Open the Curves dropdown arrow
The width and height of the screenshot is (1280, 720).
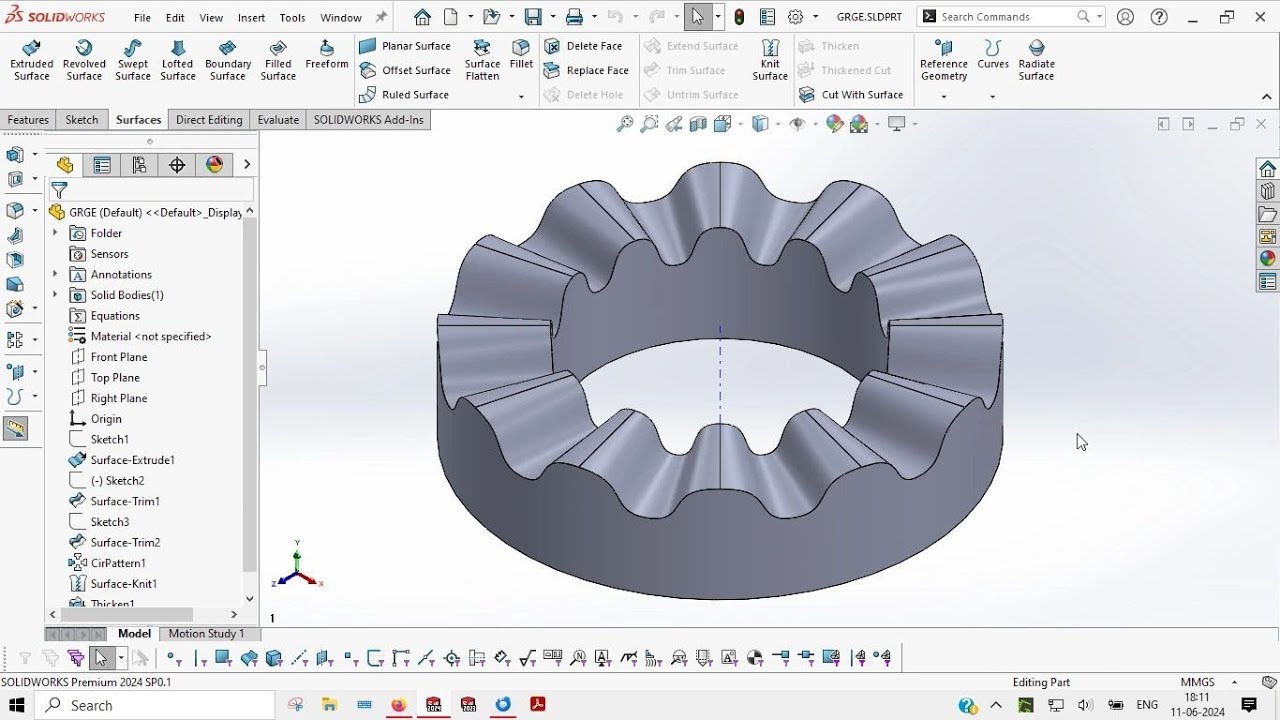[x=992, y=97]
